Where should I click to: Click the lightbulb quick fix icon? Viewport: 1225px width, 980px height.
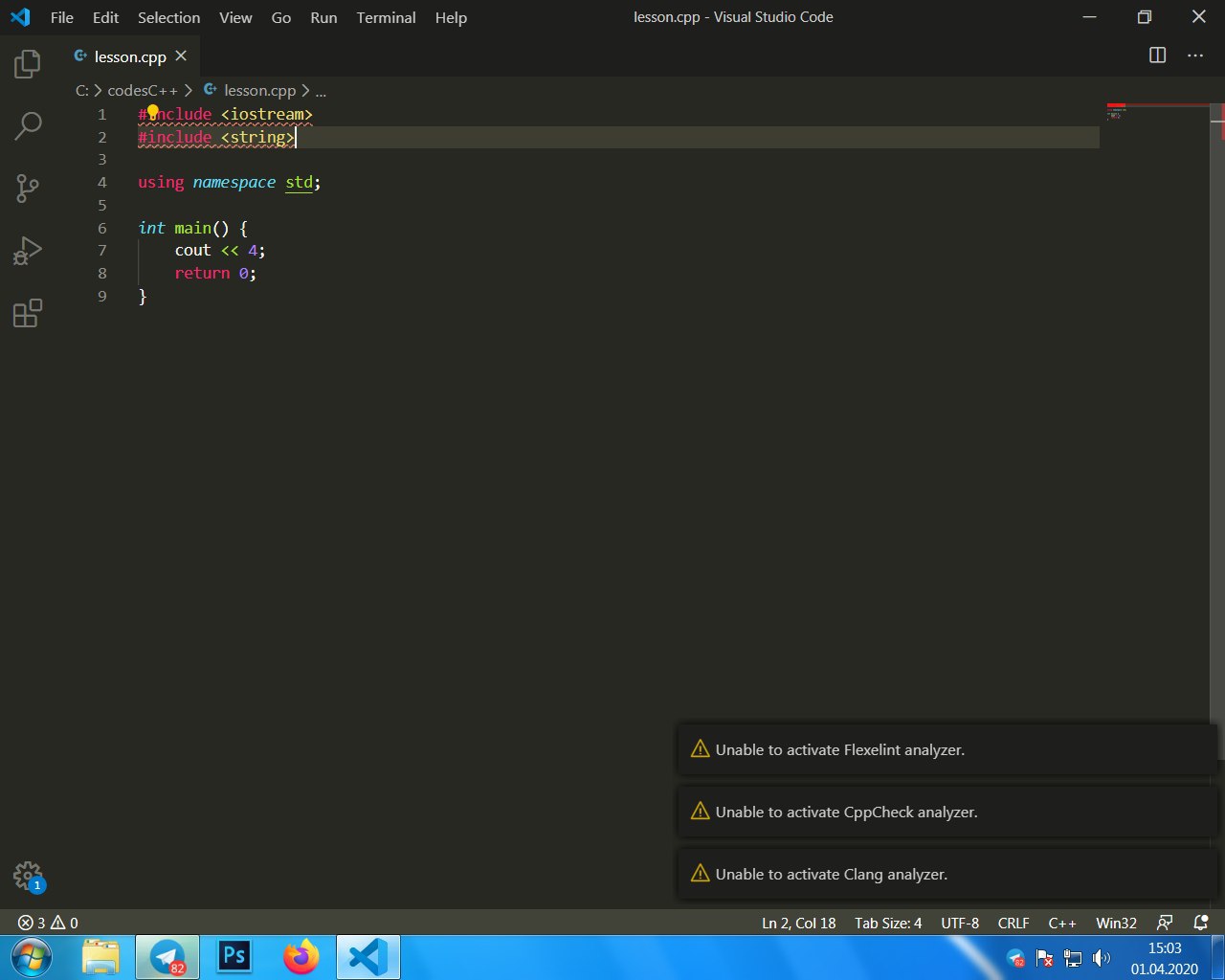coord(152,113)
